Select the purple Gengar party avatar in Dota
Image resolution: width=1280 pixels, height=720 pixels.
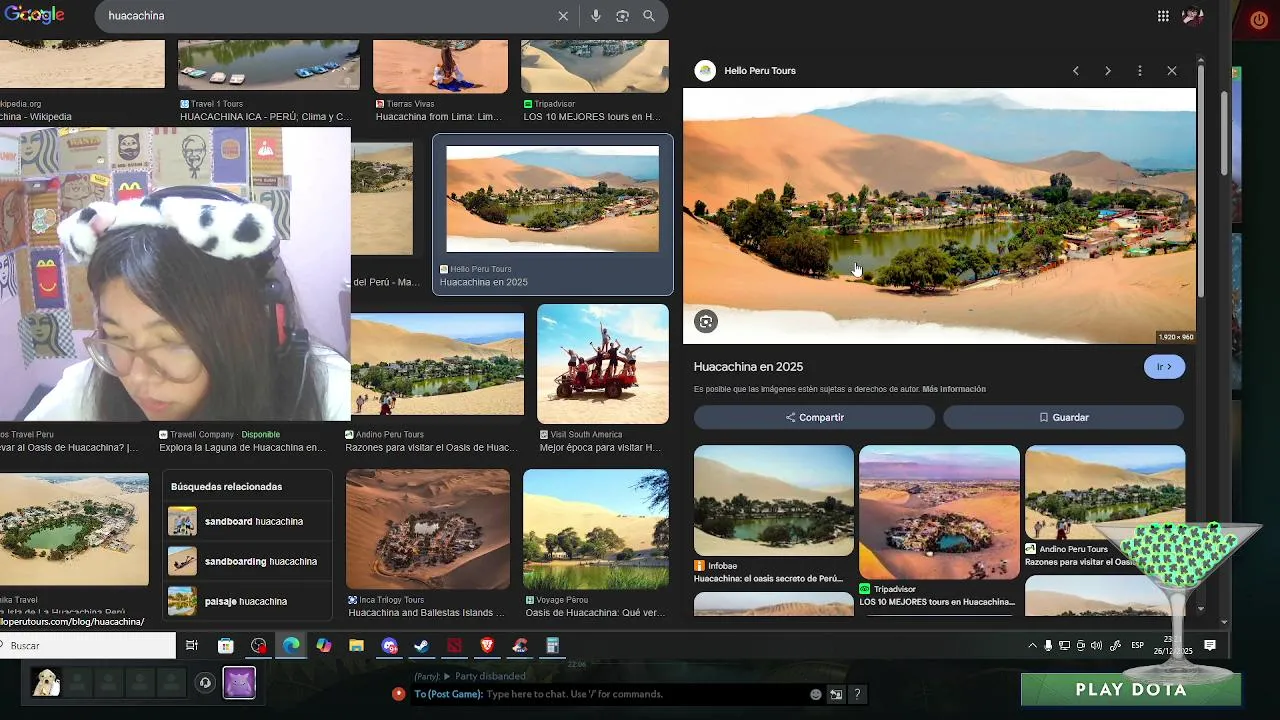coord(239,683)
